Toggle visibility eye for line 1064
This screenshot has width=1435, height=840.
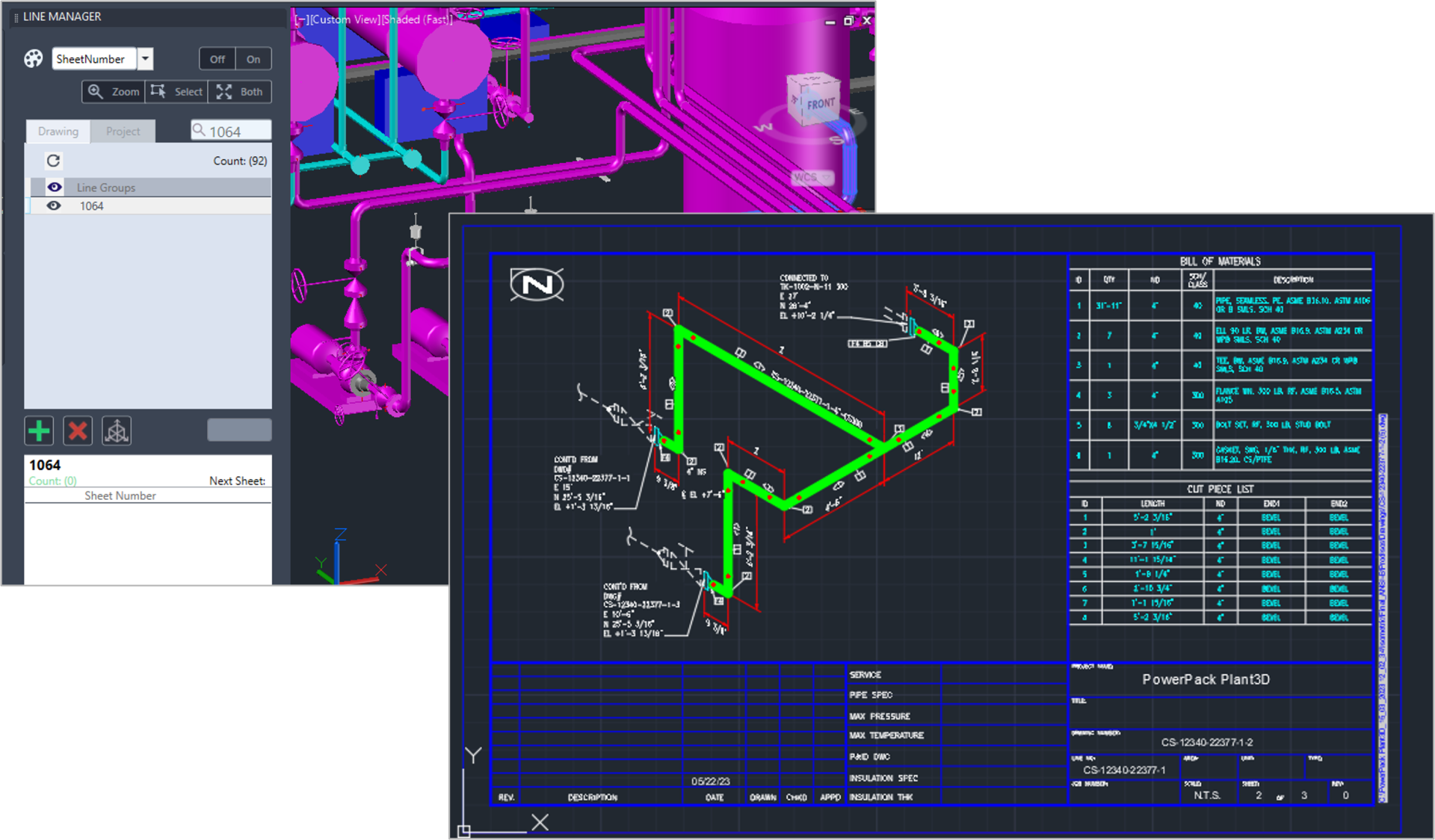point(54,206)
